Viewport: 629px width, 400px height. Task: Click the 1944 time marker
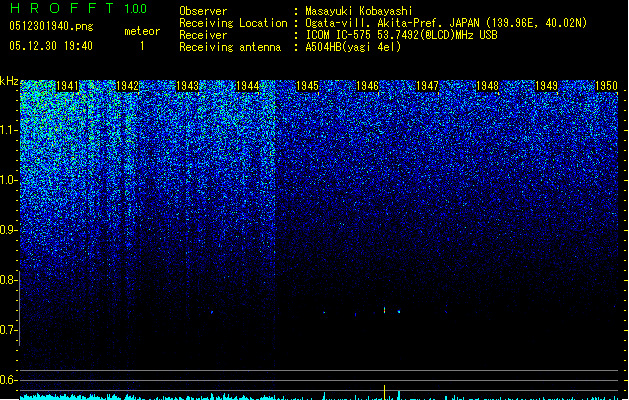point(248,86)
